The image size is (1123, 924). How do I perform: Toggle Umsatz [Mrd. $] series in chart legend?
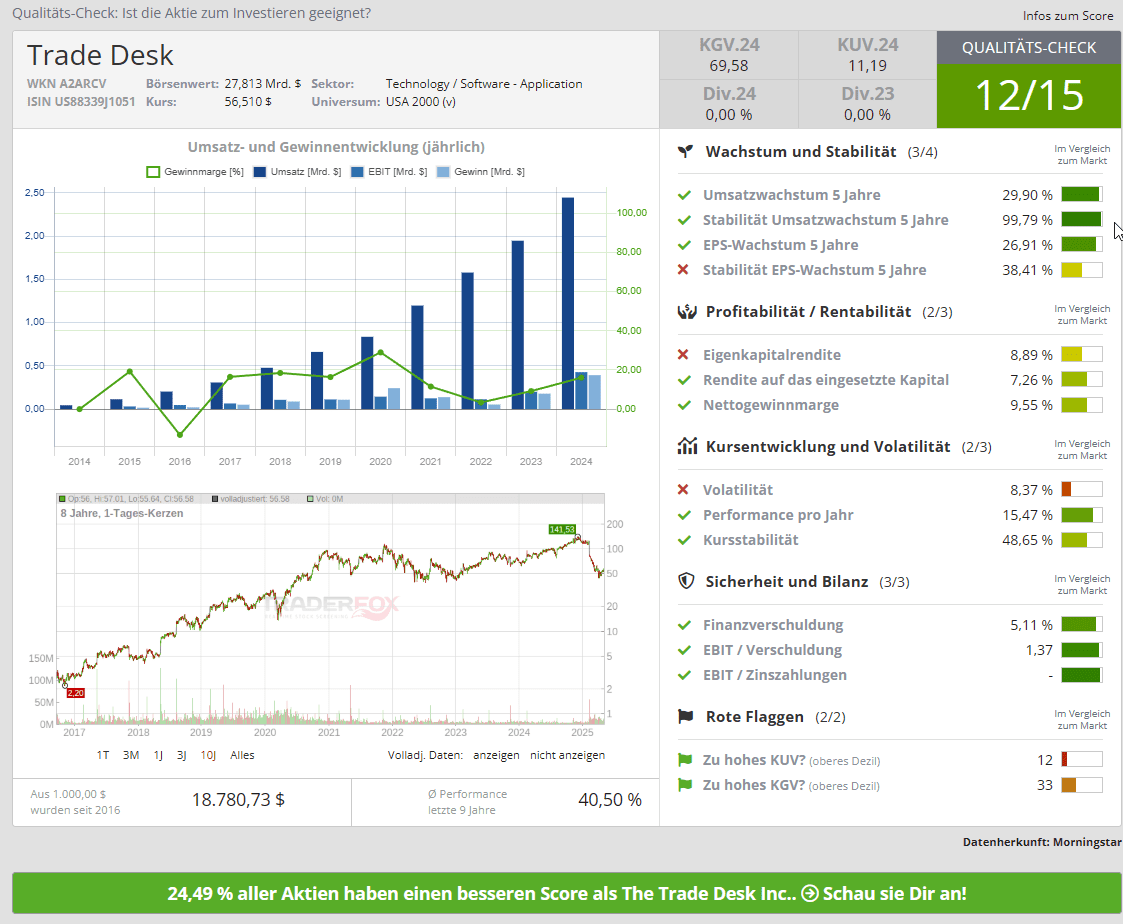coord(297,172)
